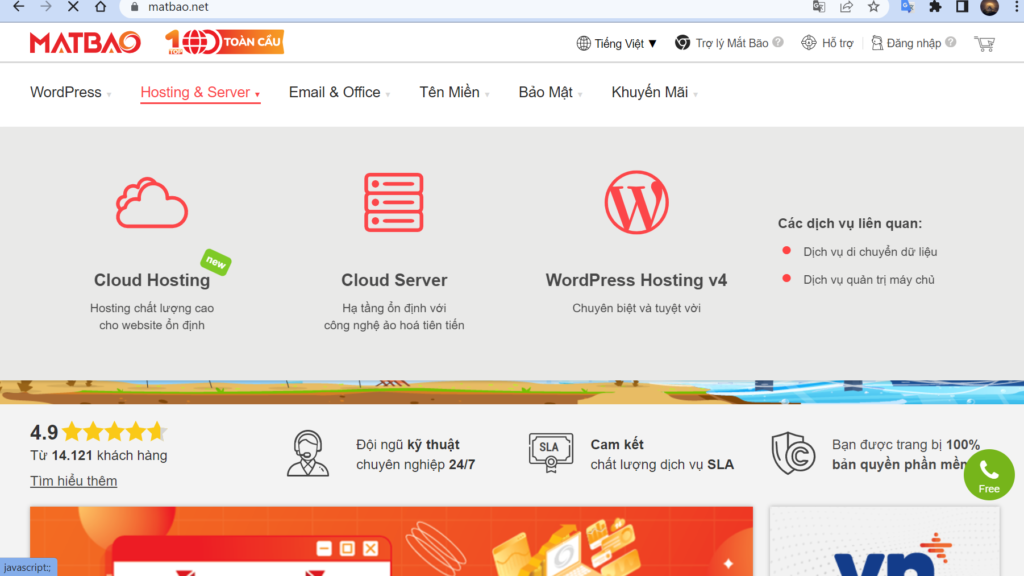Click the SLA certificate icon
Screen dimensions: 1024x576
548,448
